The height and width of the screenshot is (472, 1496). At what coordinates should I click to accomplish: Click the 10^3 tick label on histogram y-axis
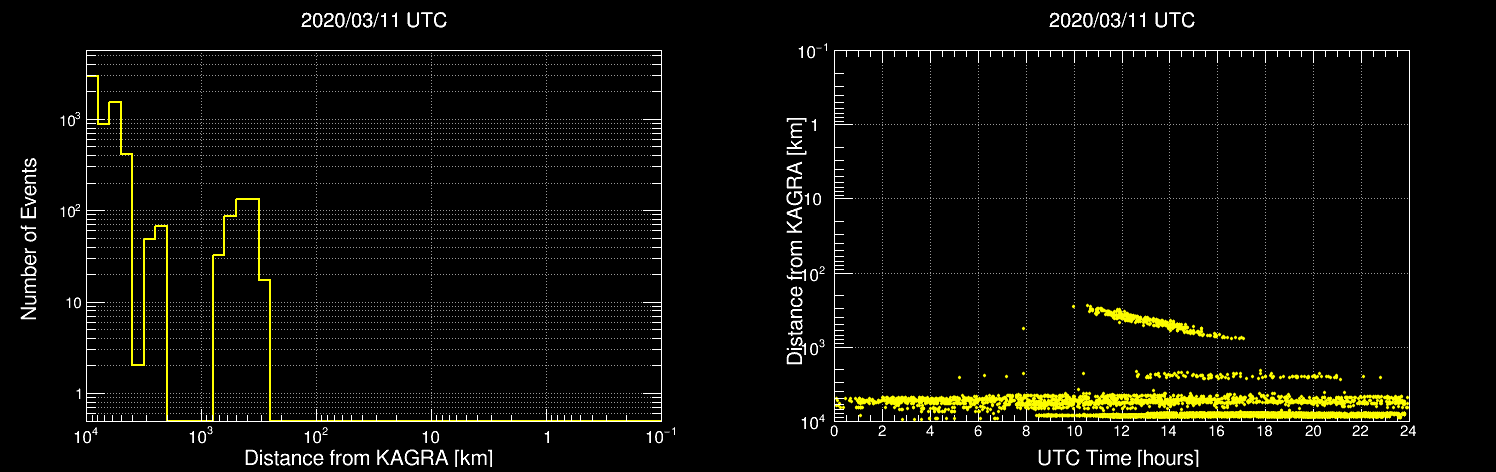click(x=69, y=119)
